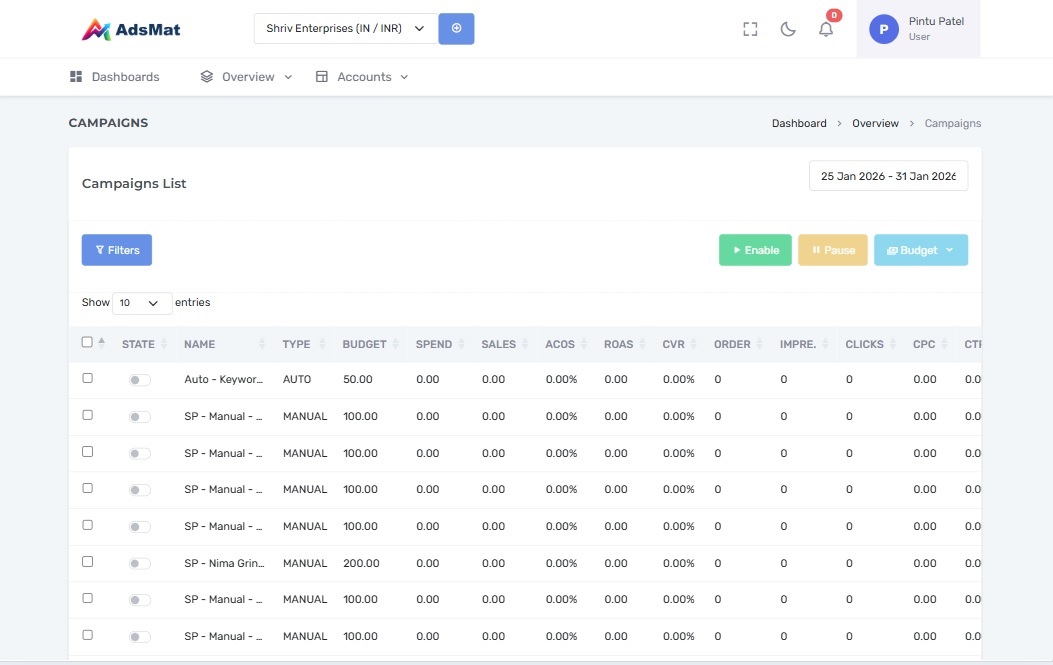Sort table by BUDGET column
This screenshot has height=665, width=1053.
pos(364,344)
